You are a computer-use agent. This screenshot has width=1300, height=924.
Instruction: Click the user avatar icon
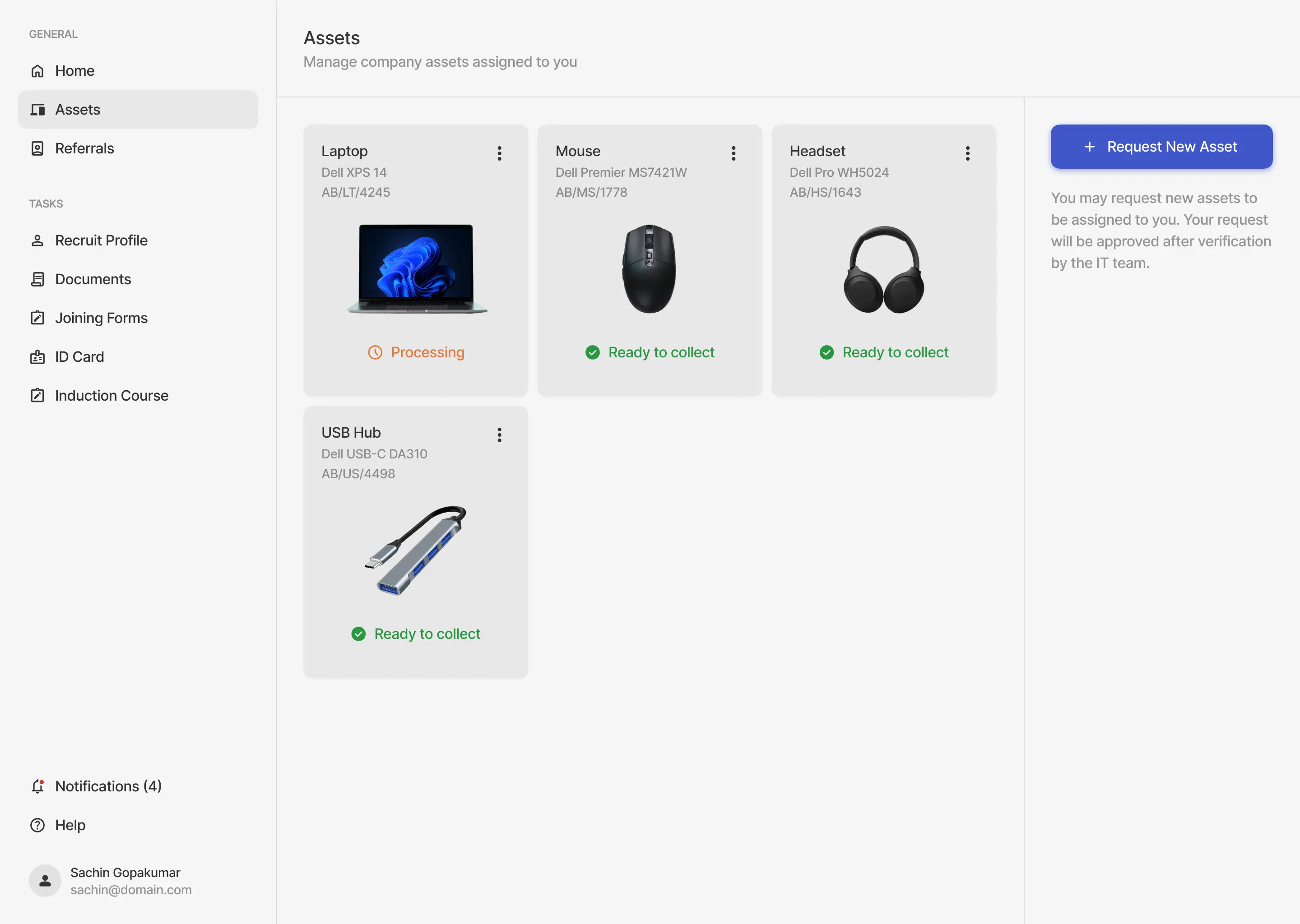click(45, 880)
